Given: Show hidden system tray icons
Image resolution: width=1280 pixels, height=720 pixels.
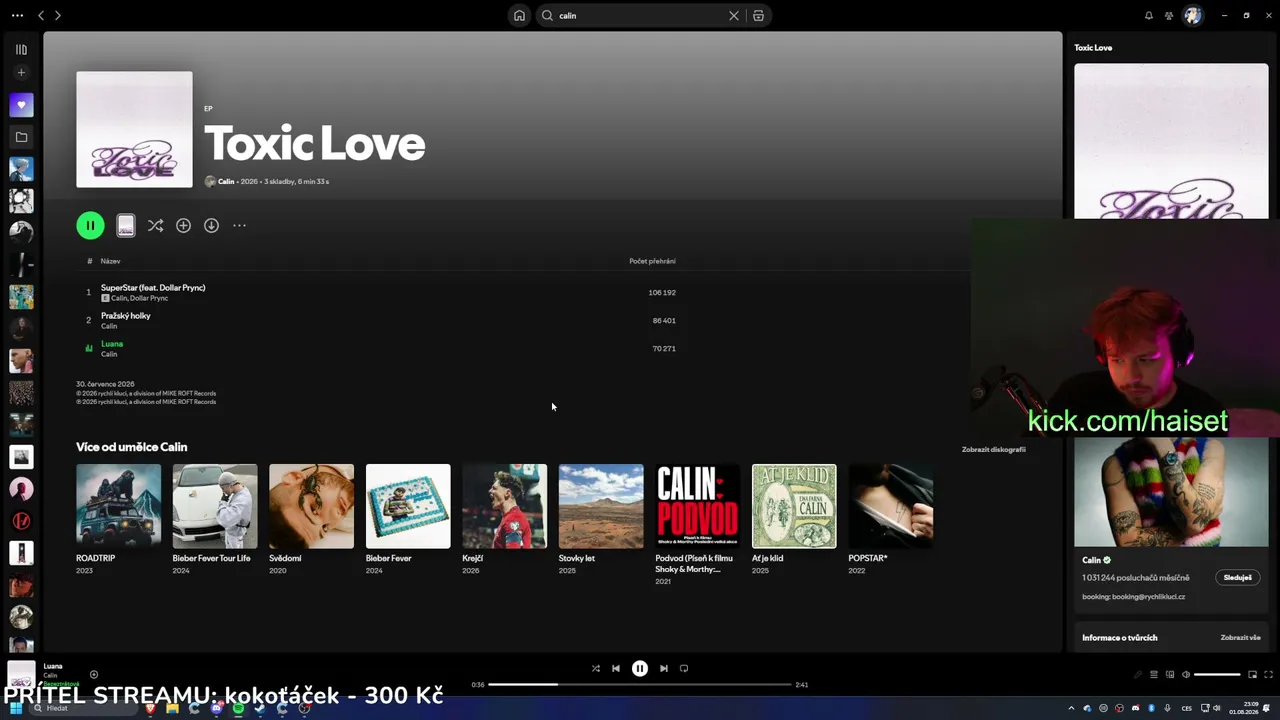Looking at the screenshot, I should tap(1071, 708).
